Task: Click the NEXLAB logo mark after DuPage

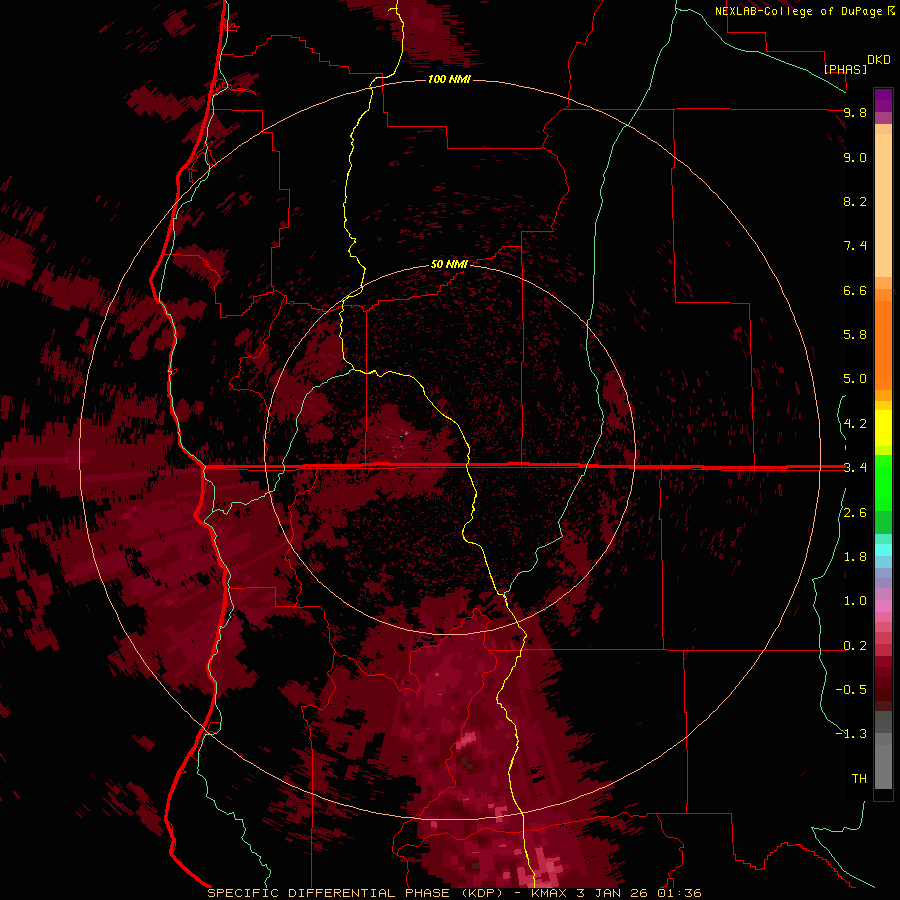Action: (891, 10)
